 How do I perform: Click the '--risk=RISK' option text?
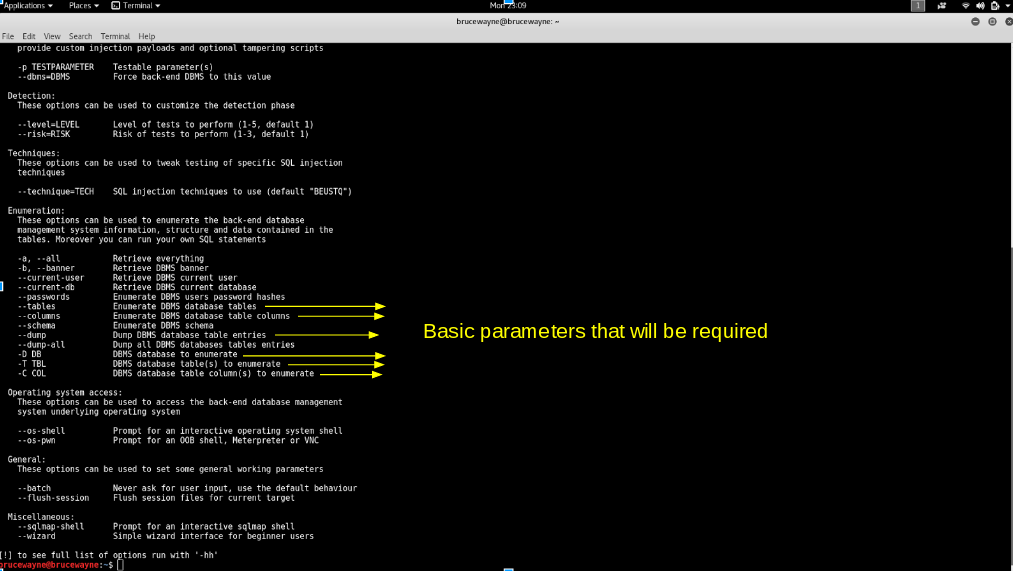point(43,134)
